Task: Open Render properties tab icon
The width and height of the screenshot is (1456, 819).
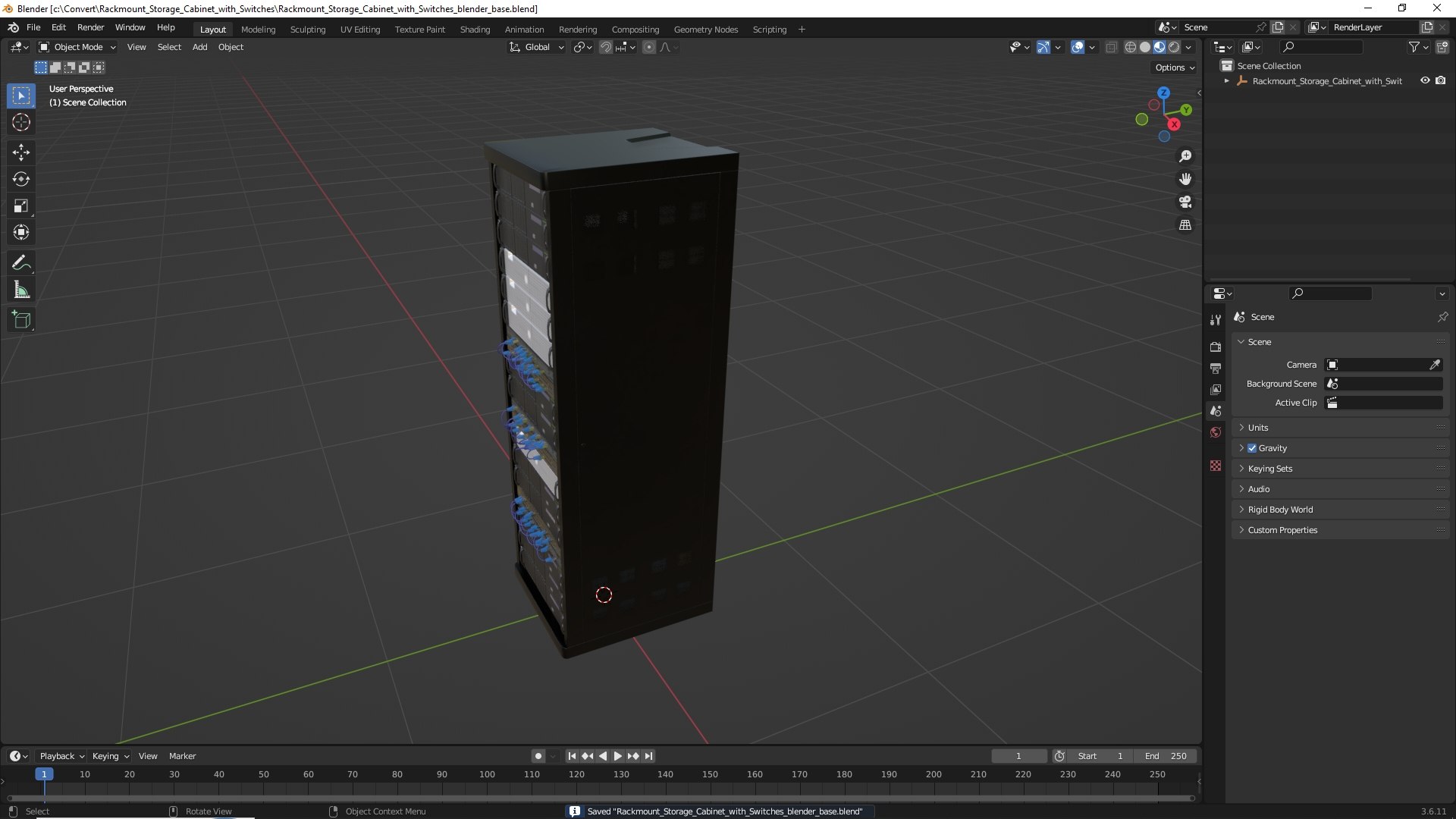Action: (x=1216, y=347)
